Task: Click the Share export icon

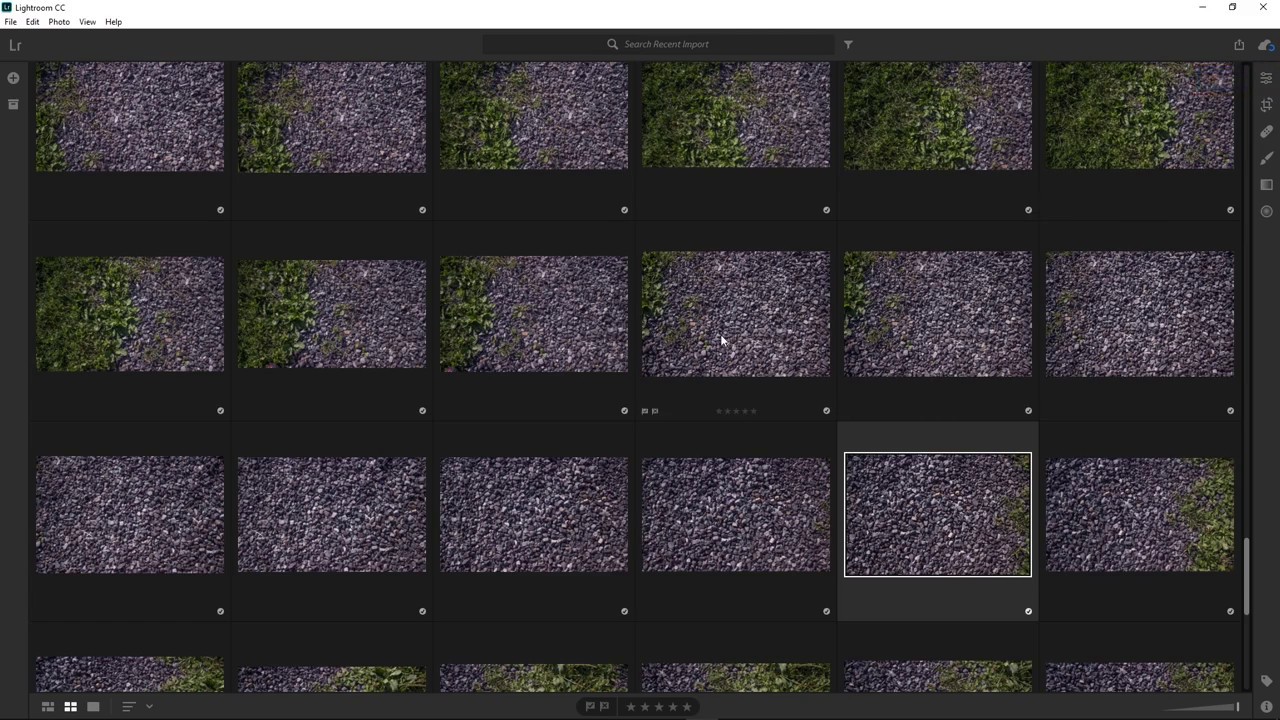Action: coord(1239,45)
